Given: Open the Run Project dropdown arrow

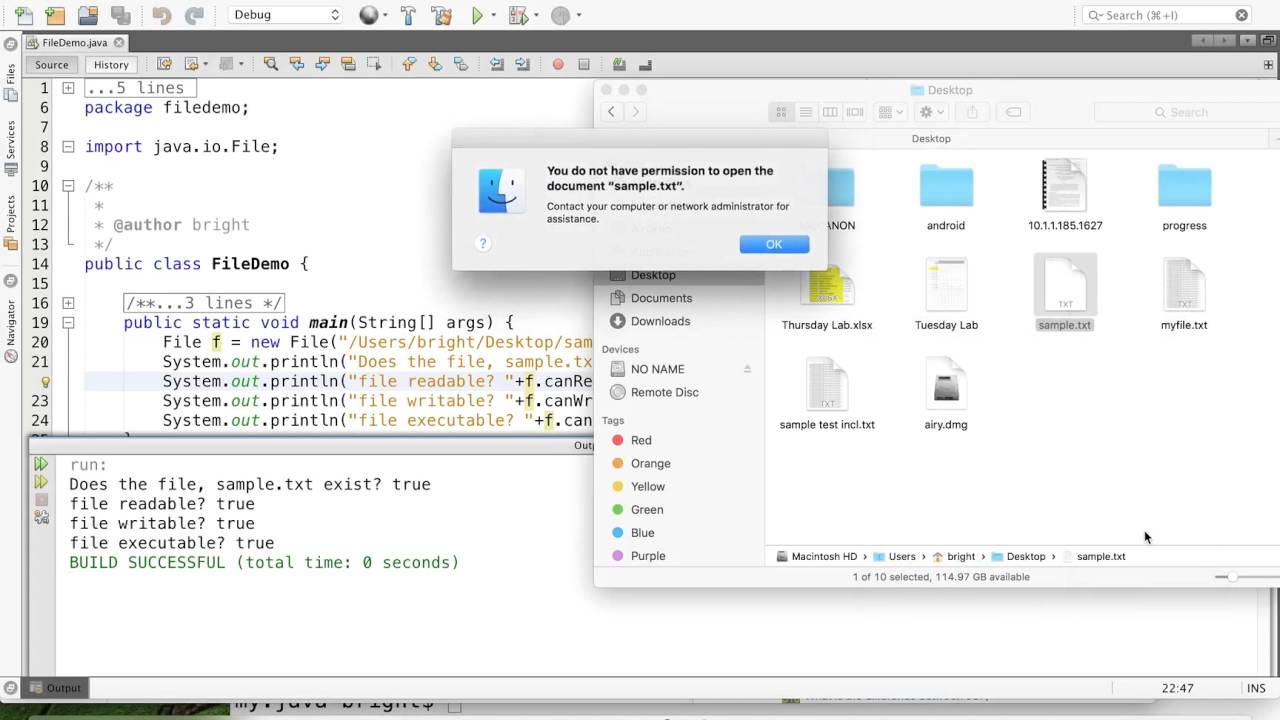Looking at the screenshot, I should 493,16.
